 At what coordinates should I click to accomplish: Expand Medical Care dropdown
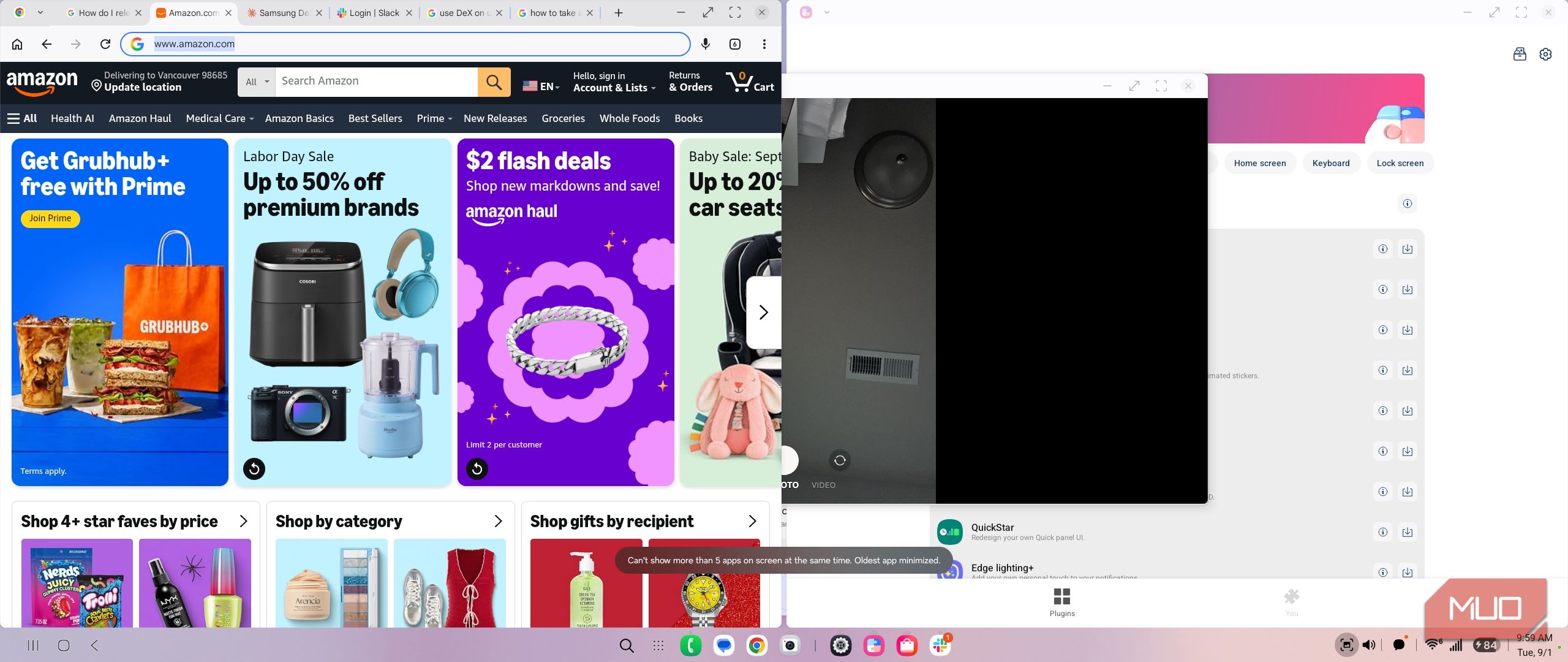[x=220, y=118]
